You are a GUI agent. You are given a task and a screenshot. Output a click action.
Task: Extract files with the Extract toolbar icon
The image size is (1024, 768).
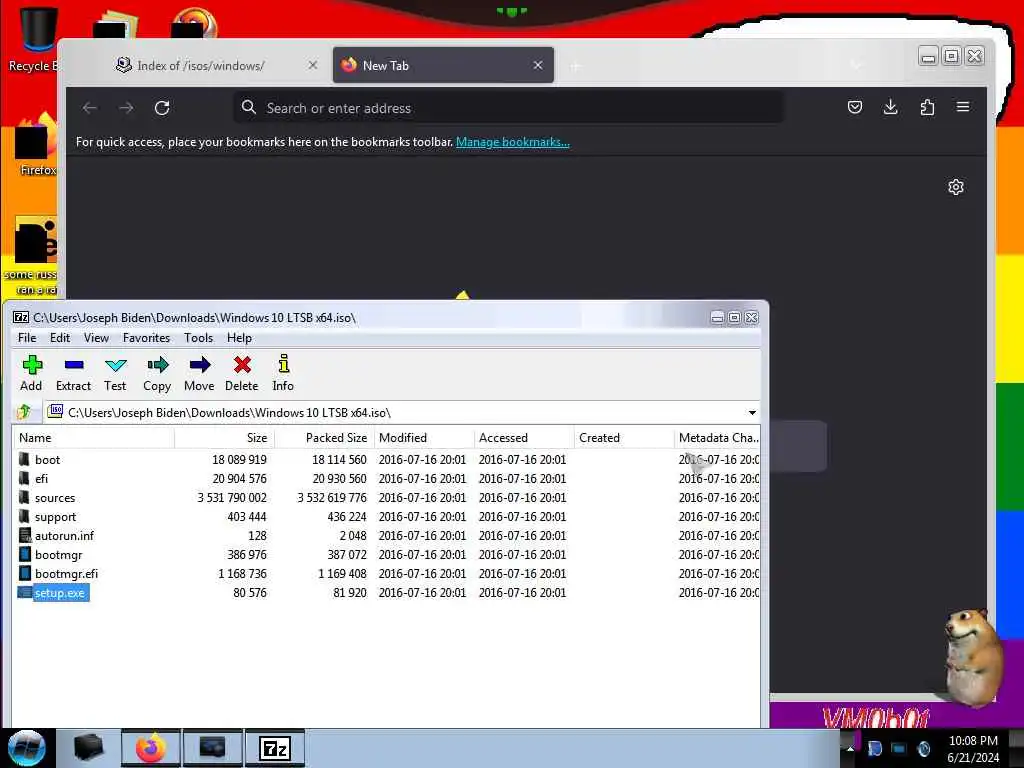click(x=73, y=373)
